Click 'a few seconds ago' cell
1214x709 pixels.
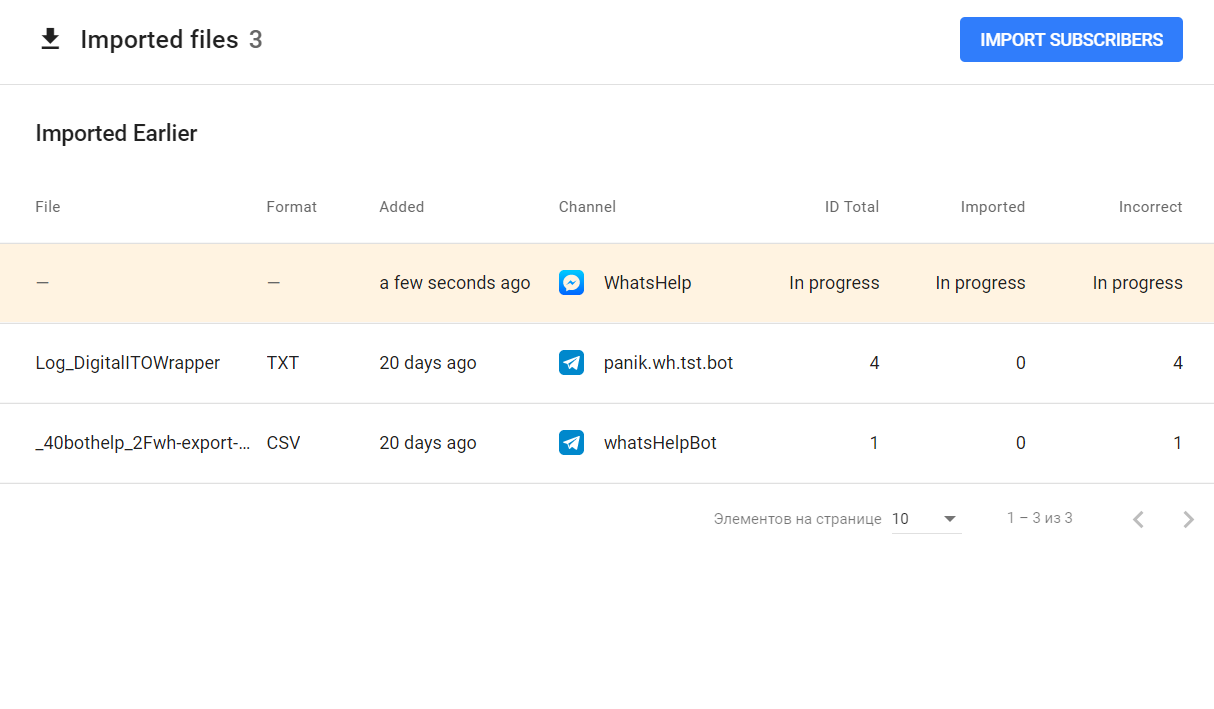[455, 283]
